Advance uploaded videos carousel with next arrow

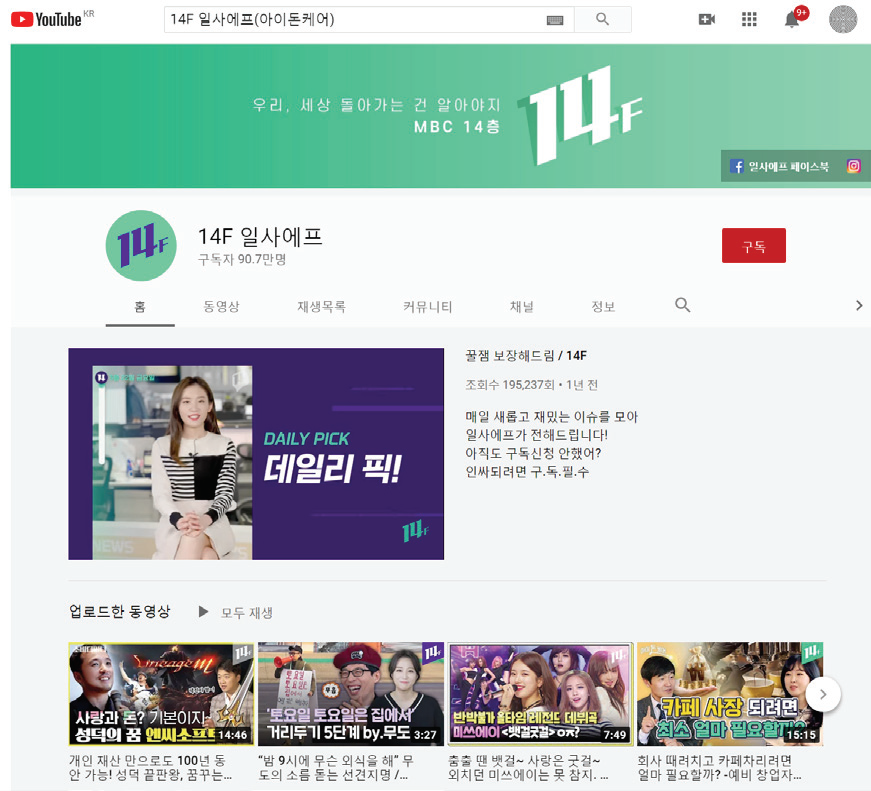click(823, 694)
